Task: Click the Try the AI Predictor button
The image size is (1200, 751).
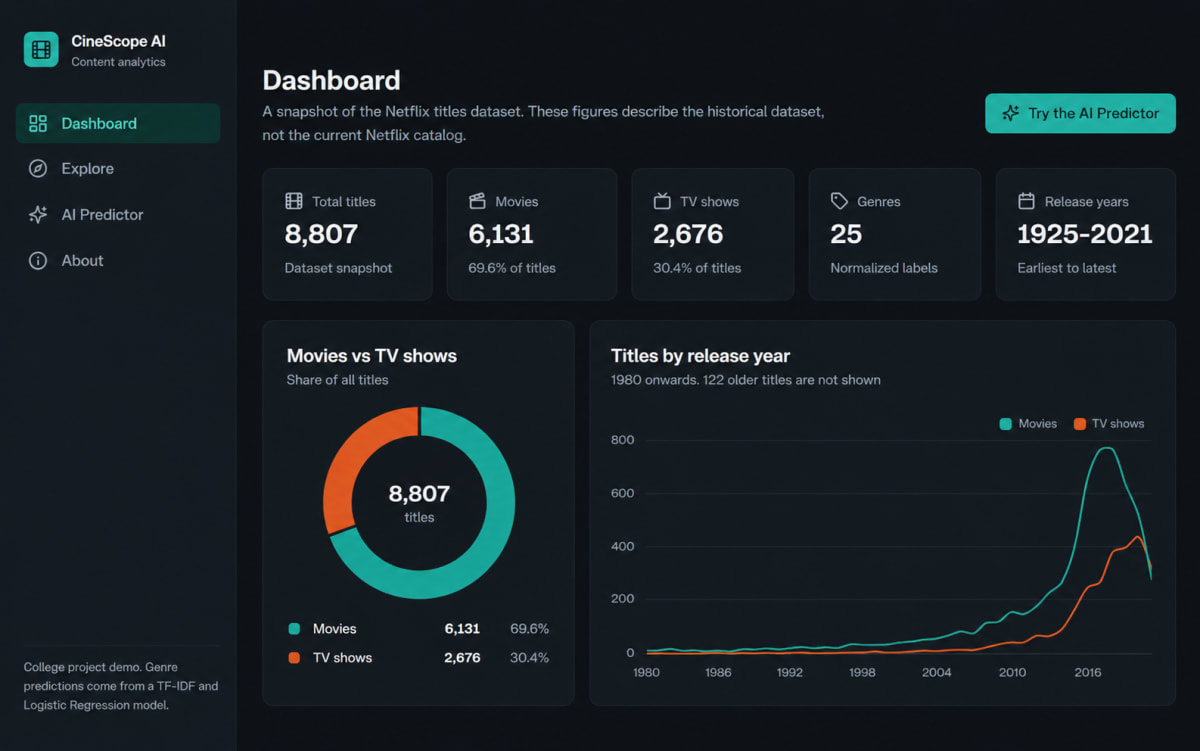Action: (x=1080, y=113)
